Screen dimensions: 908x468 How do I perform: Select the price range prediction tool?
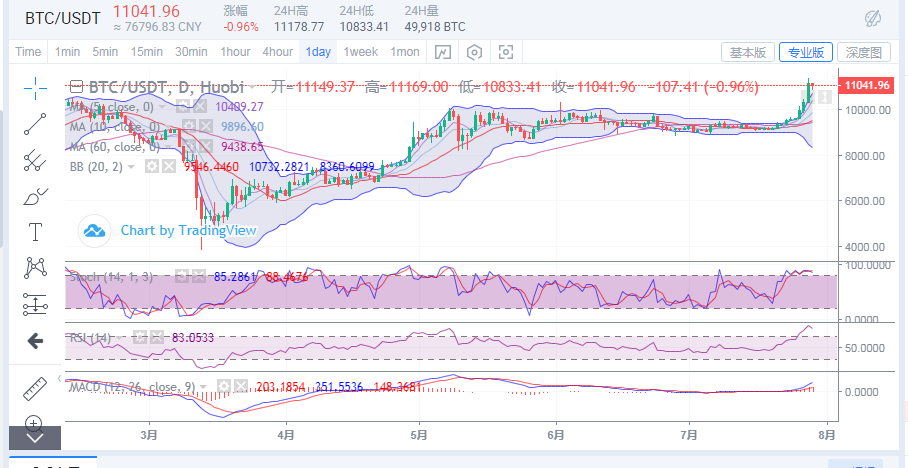pos(35,304)
